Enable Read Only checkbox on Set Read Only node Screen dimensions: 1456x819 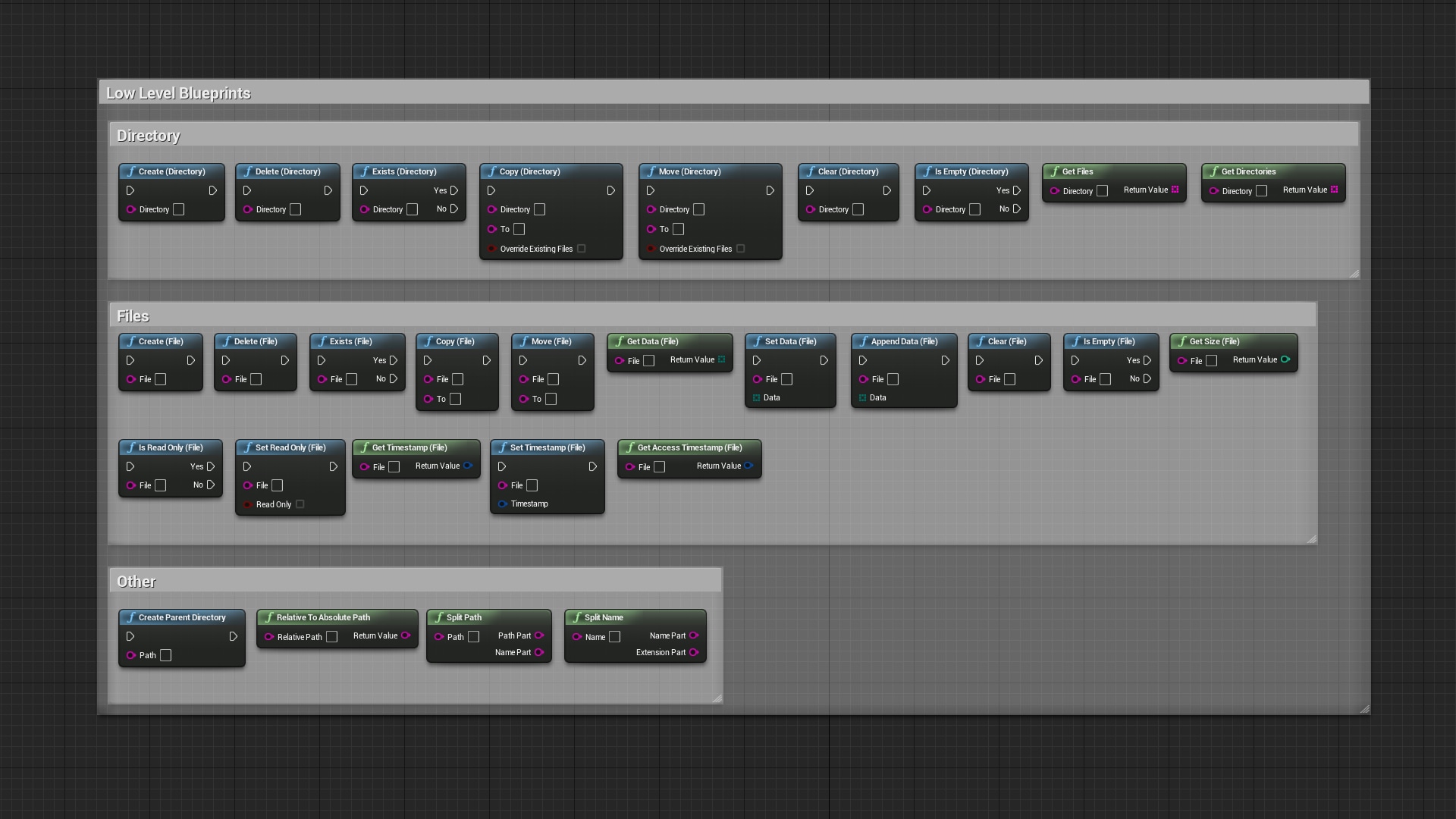[300, 504]
